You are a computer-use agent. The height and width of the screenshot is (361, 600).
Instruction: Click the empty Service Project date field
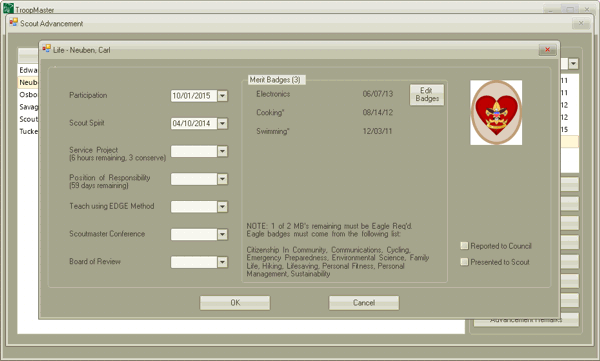pos(194,151)
